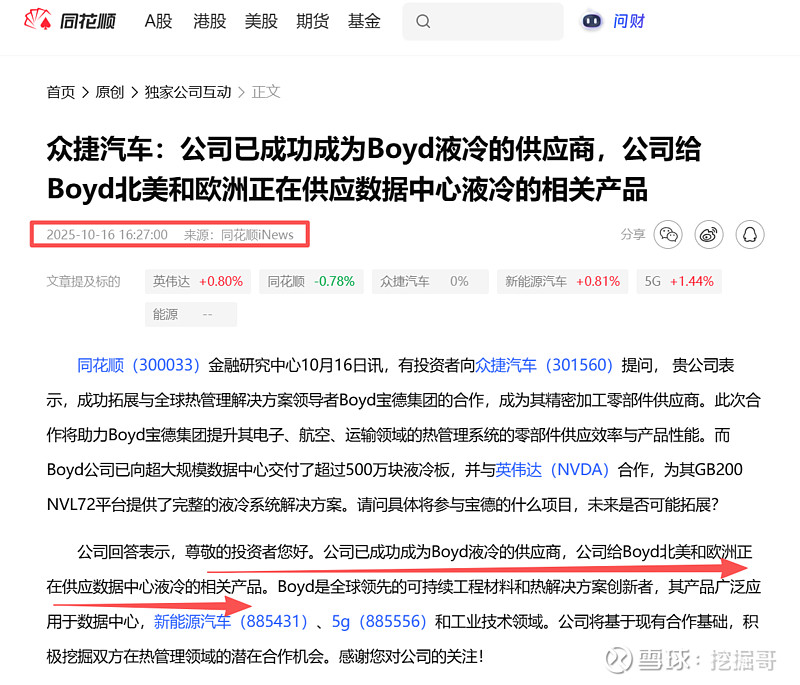Share article via WeChat icon
This screenshot has height=685, width=800.
668,235
